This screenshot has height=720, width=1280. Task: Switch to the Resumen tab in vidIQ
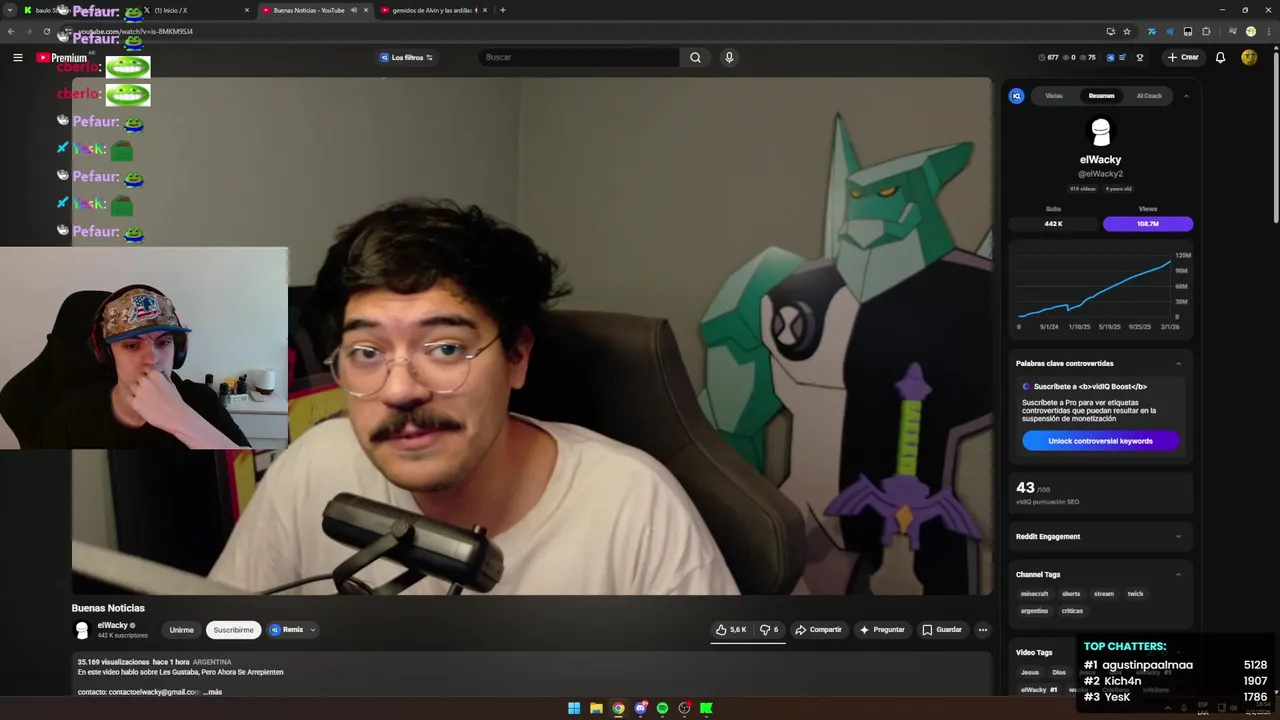point(1101,96)
